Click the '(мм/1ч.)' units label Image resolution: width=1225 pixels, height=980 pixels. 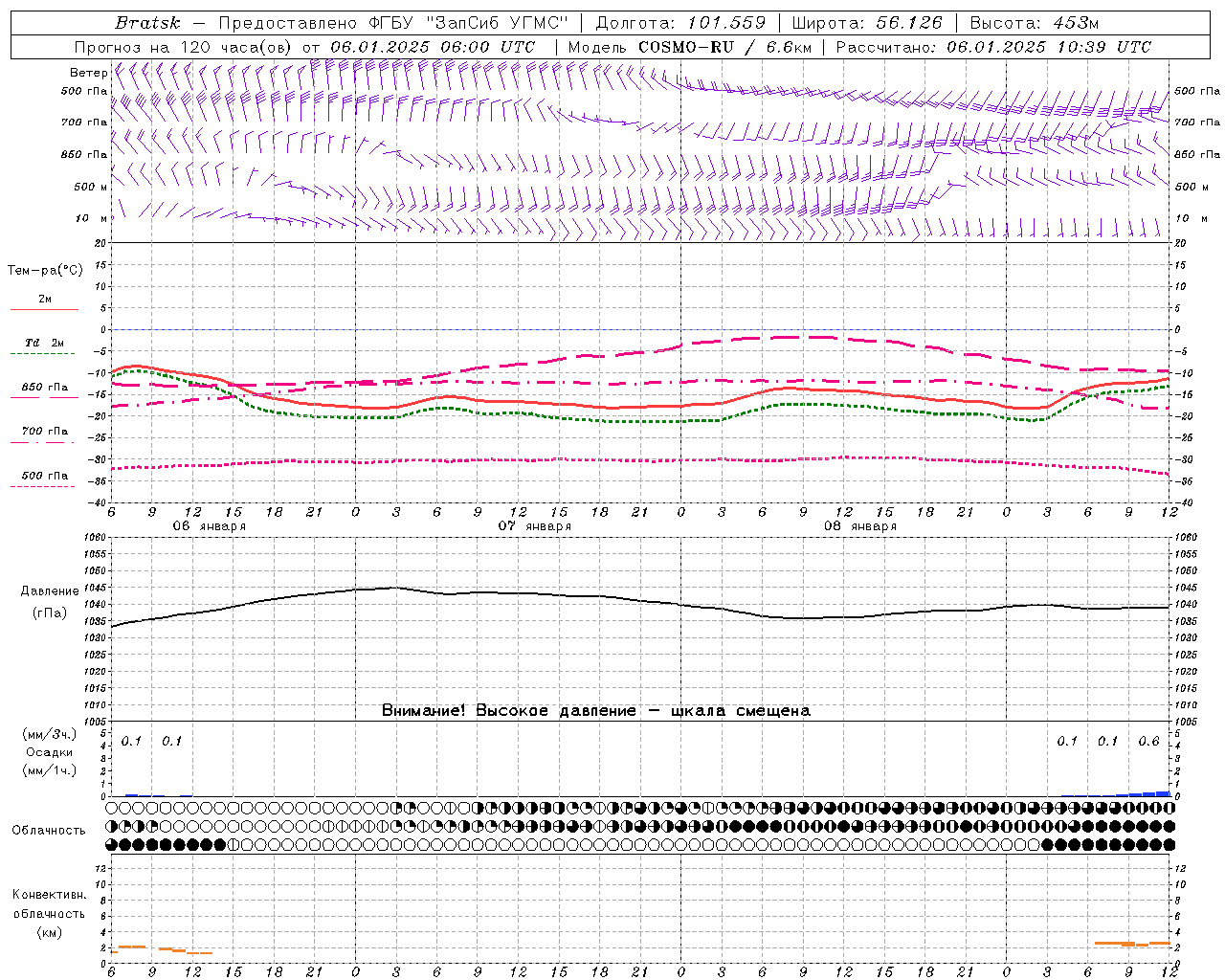click(50, 770)
